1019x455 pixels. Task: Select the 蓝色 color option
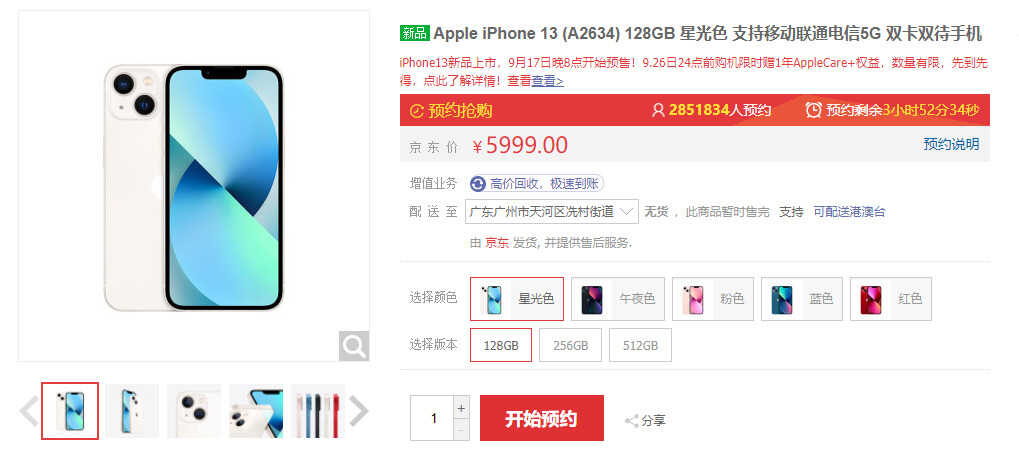point(802,299)
